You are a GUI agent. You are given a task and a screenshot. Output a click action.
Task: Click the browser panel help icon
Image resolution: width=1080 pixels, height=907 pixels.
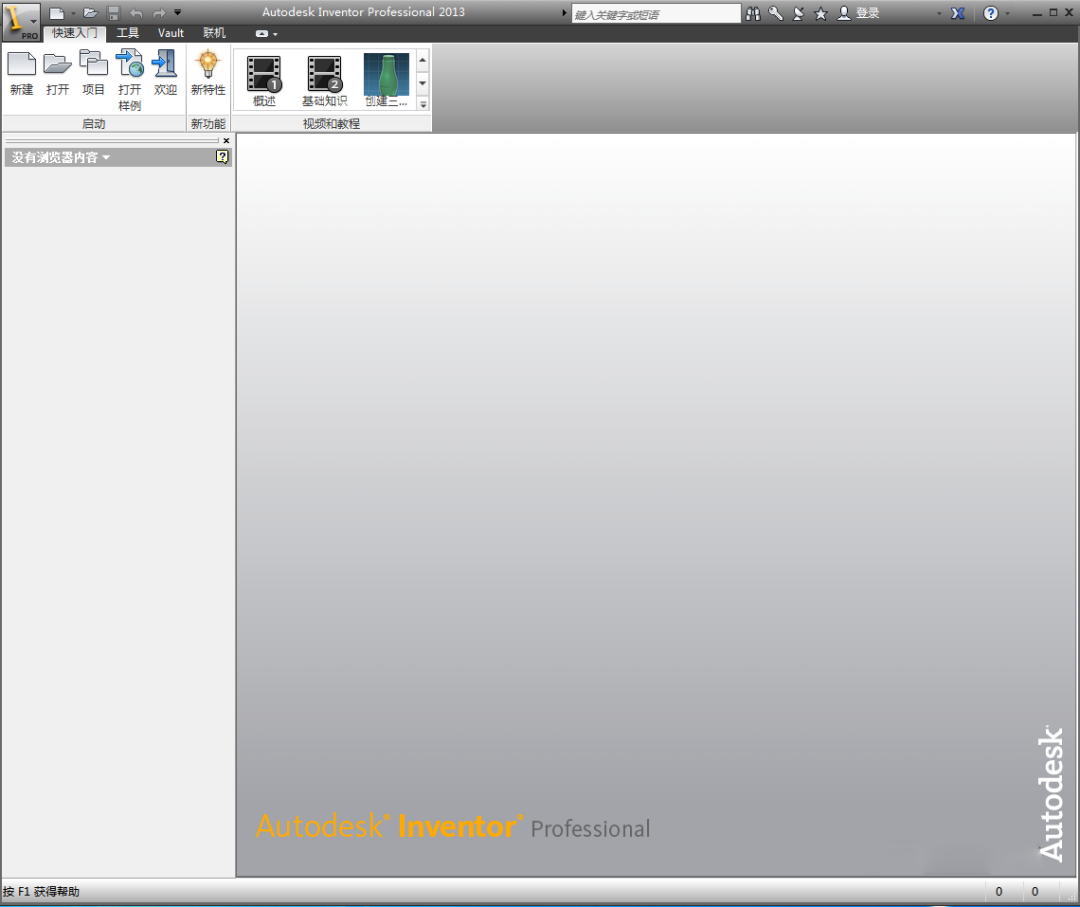tap(222, 157)
